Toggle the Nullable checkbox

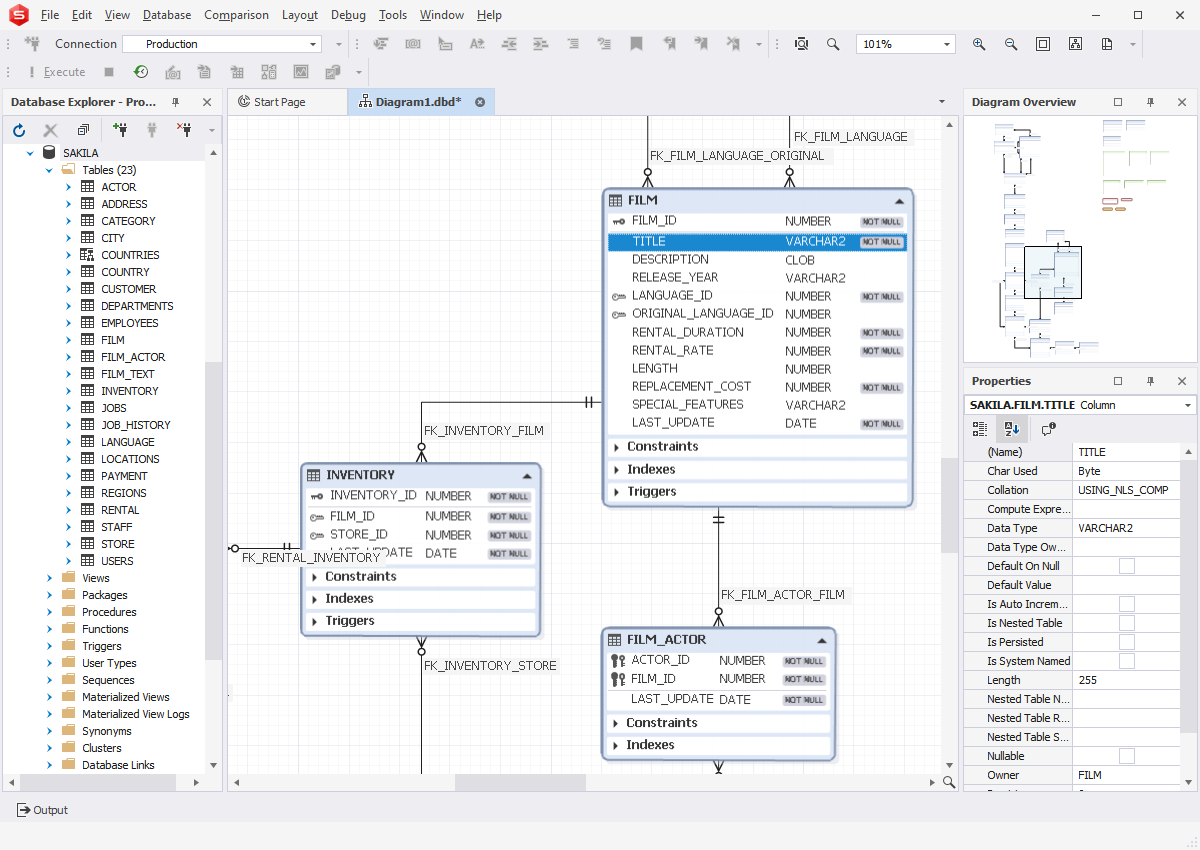coord(1126,756)
